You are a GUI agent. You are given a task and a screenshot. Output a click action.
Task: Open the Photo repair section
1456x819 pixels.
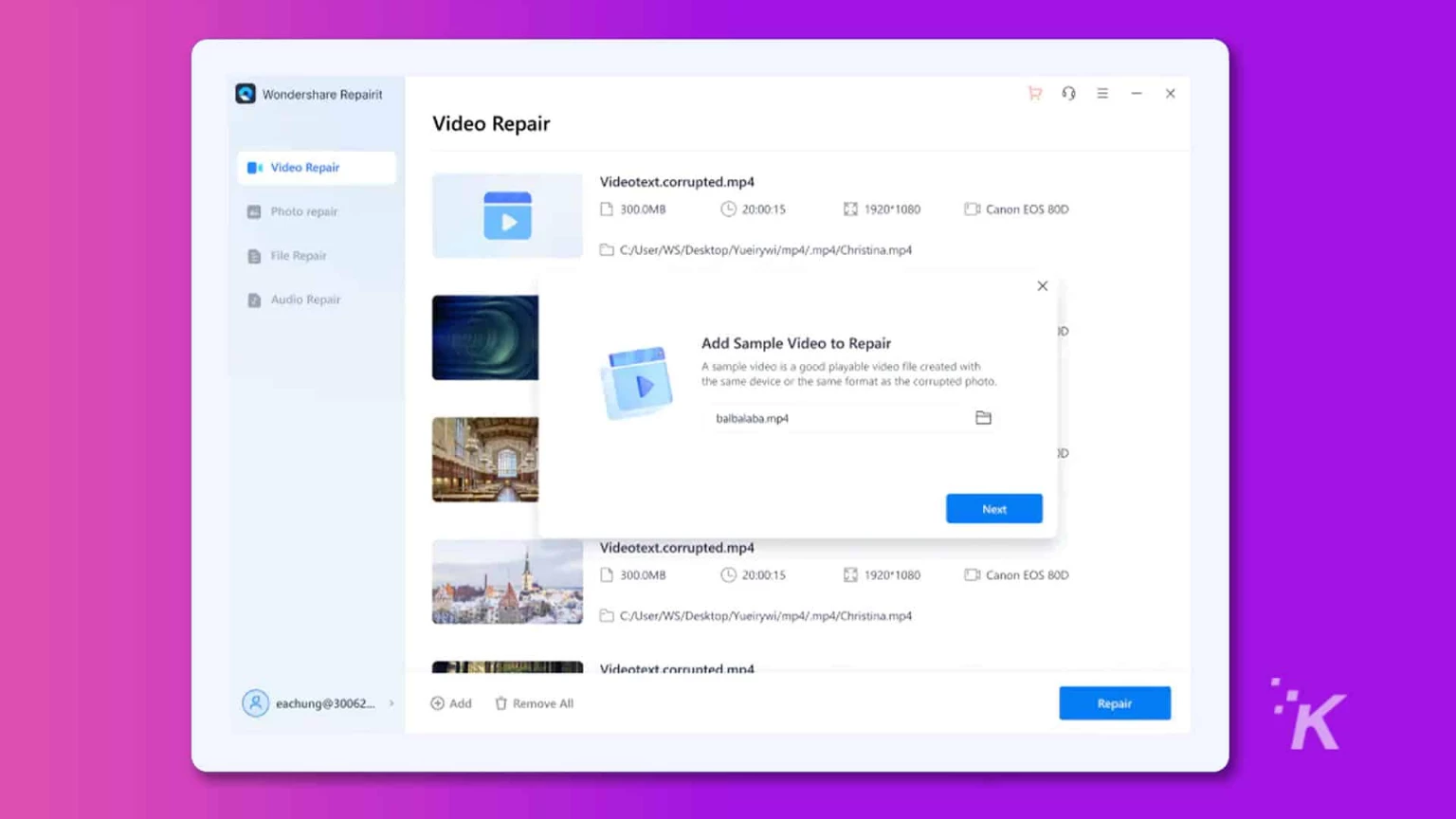click(x=303, y=211)
